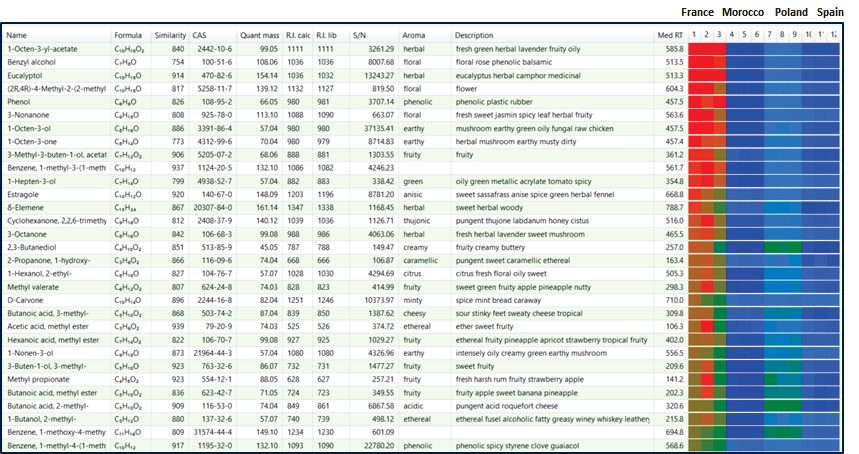Sort table by Name column header
Screen dimensions: 859x454
point(16,35)
